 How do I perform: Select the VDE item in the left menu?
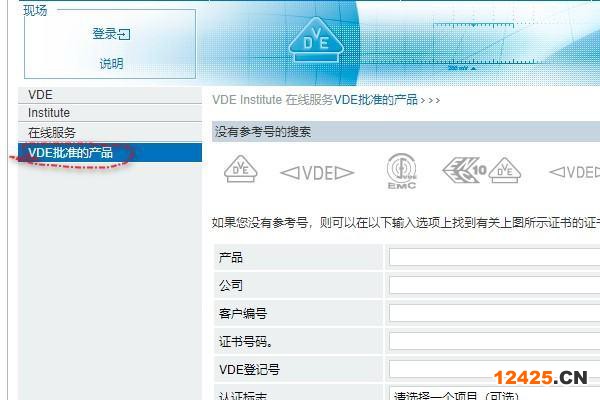(41, 95)
